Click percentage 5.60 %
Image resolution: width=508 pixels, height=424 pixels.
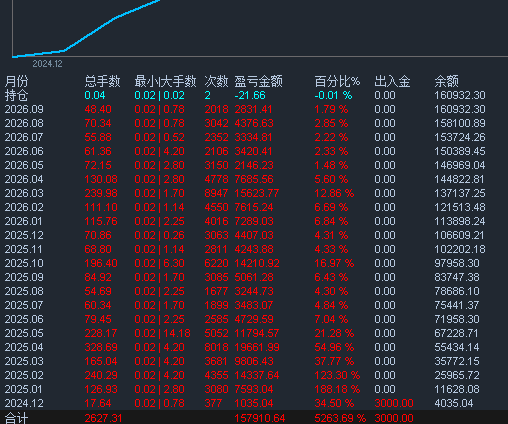(x=331, y=180)
